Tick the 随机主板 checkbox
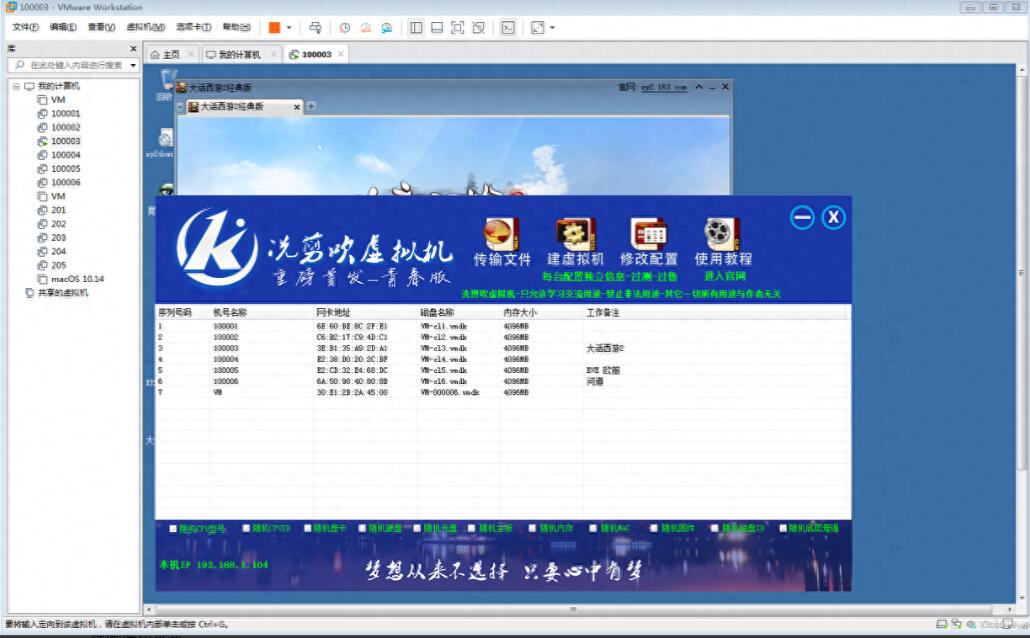 472,528
